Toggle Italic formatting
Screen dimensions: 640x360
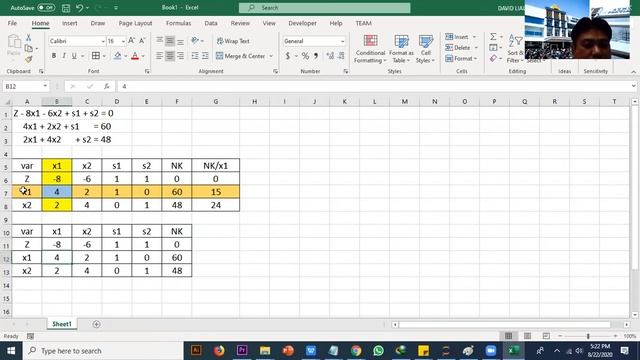tap(64, 56)
